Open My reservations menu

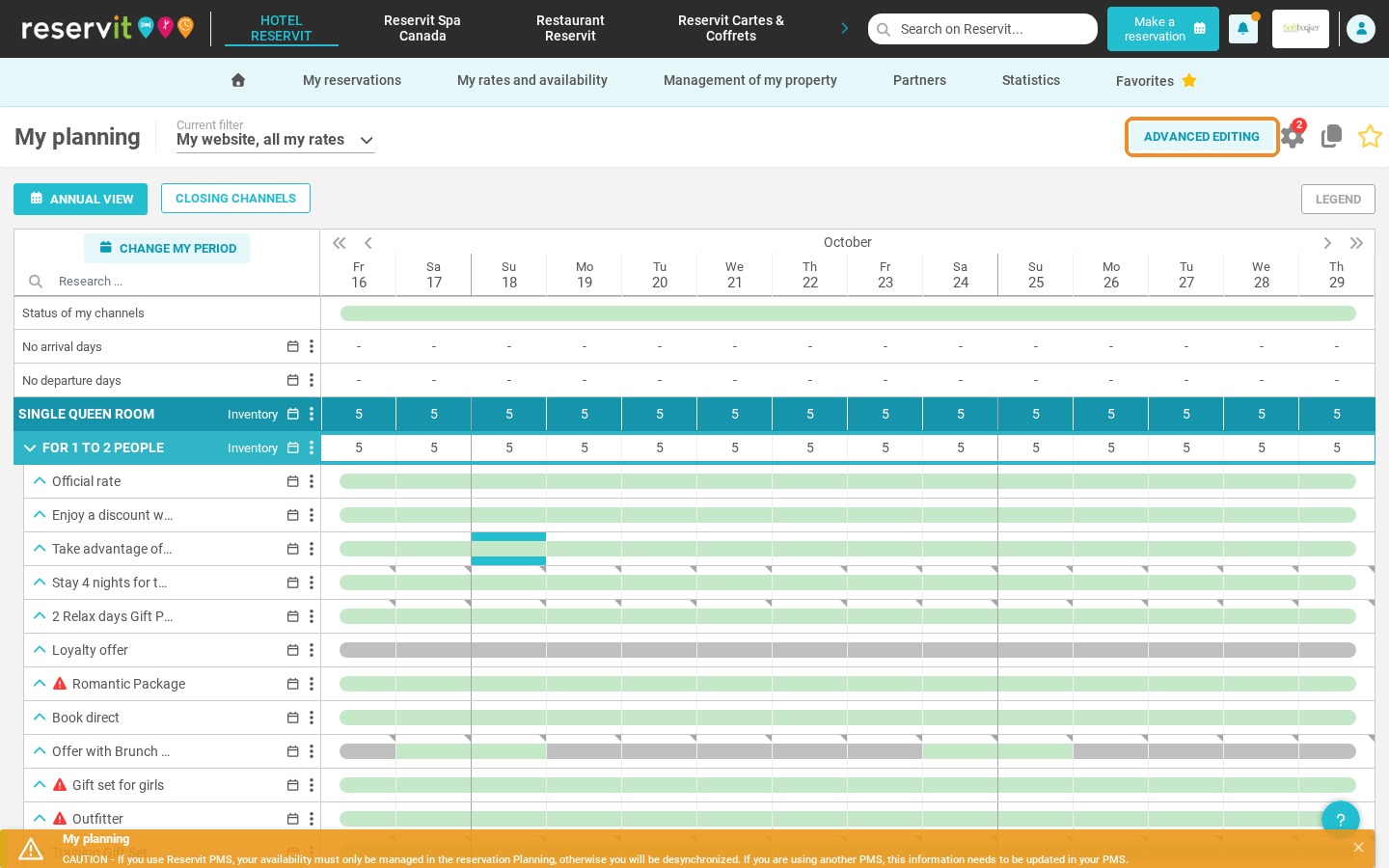[352, 80]
